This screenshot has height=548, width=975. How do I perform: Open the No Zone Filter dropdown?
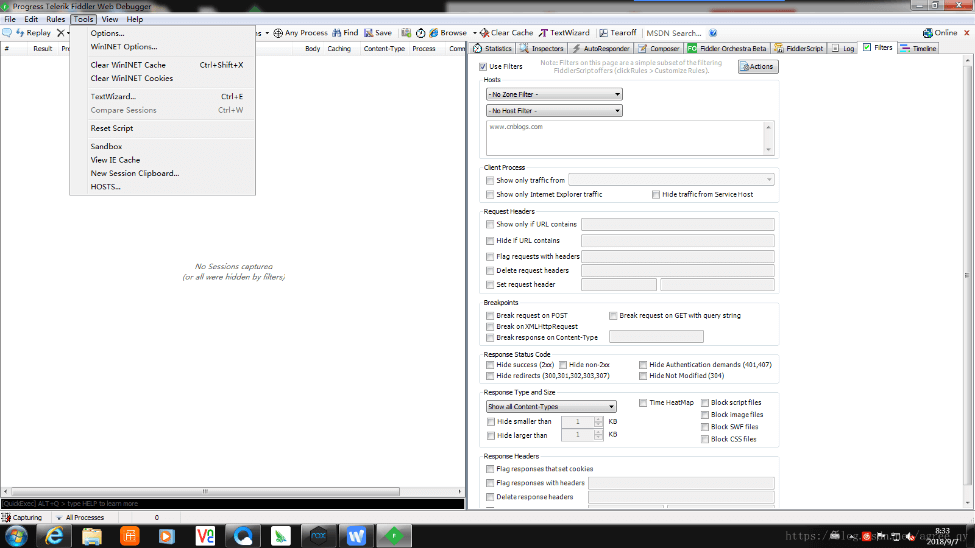click(x=554, y=95)
